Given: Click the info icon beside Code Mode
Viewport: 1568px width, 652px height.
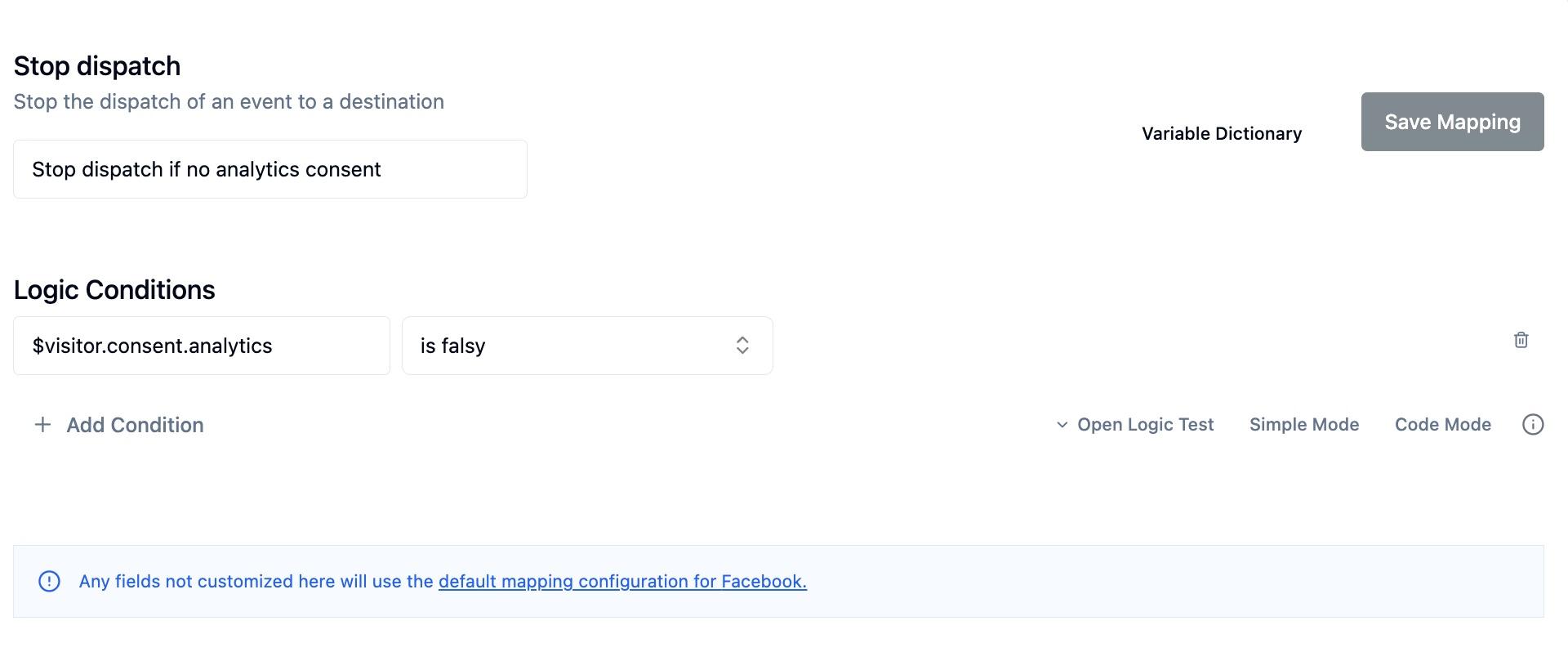Looking at the screenshot, I should point(1533,425).
